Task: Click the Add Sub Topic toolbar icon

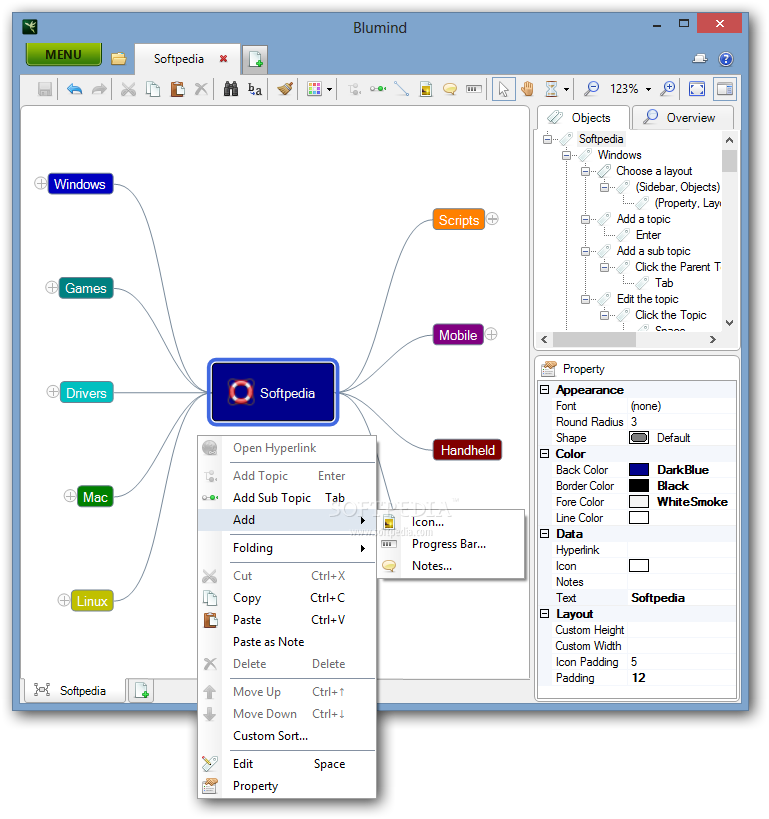Action: point(378,89)
